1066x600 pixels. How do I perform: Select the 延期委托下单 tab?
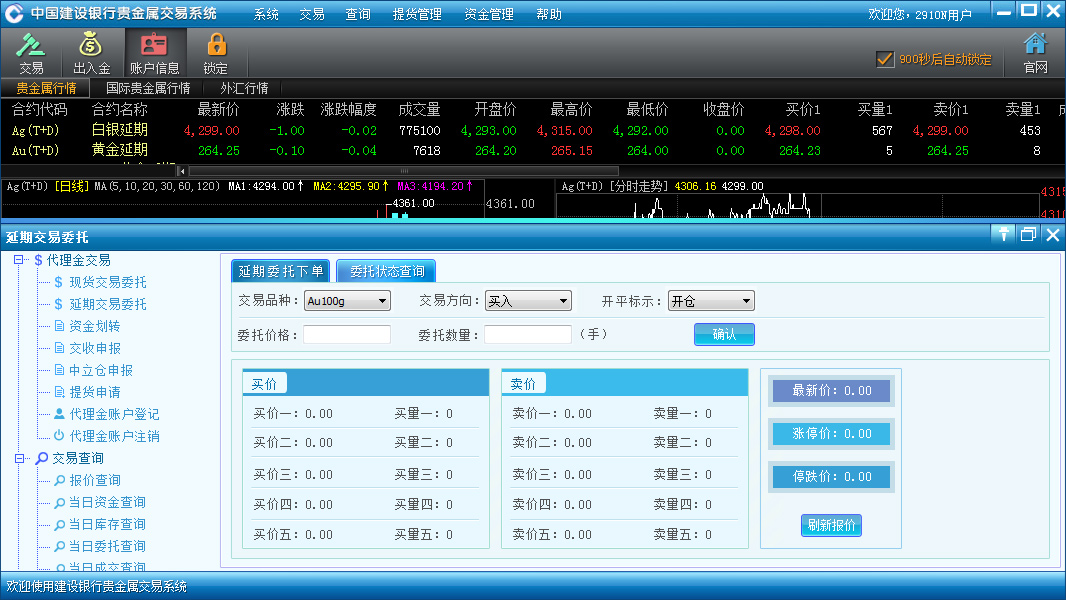(281, 271)
